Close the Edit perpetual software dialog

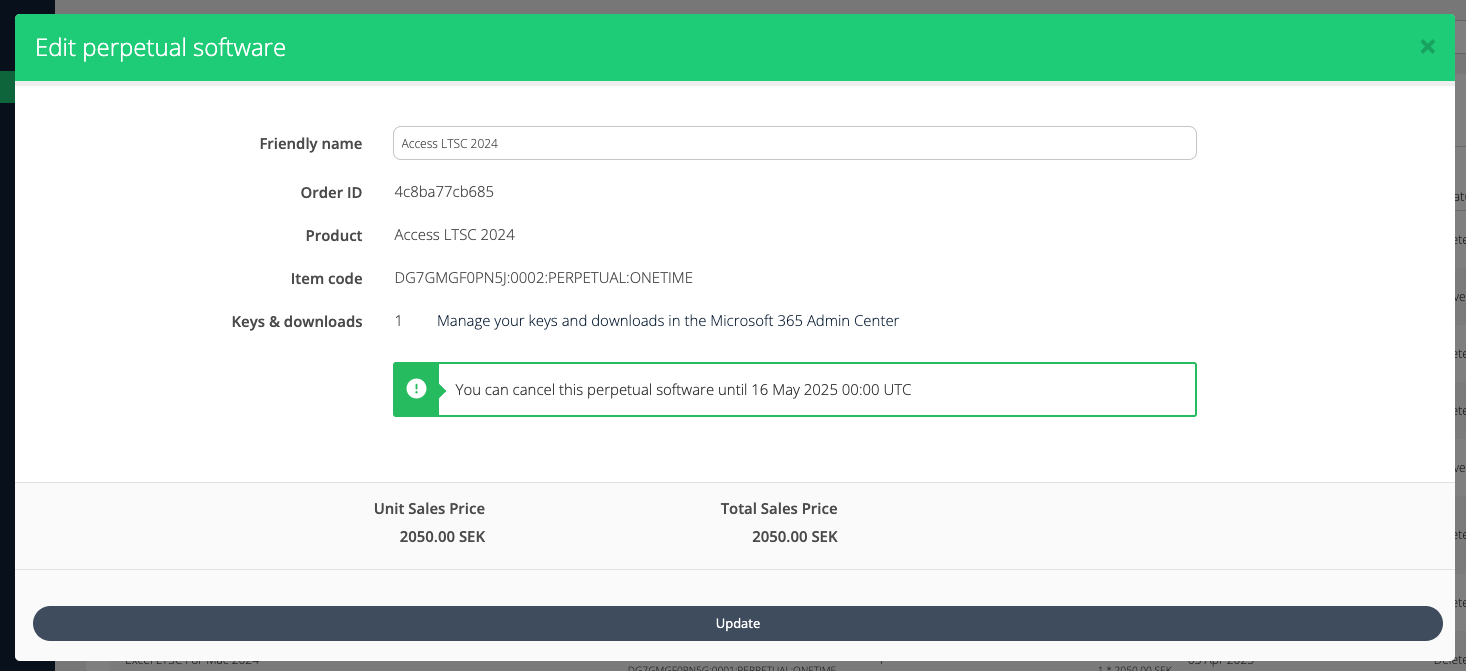click(1427, 46)
